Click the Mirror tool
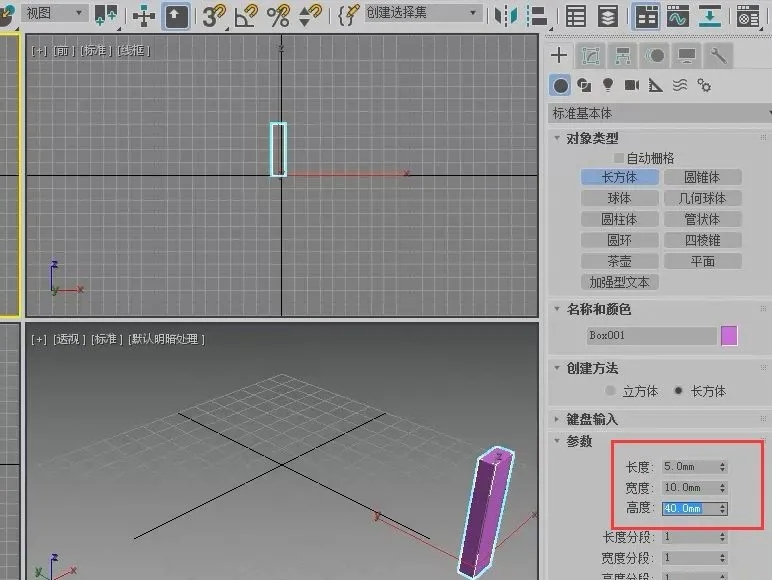772x580 pixels. 506,16
